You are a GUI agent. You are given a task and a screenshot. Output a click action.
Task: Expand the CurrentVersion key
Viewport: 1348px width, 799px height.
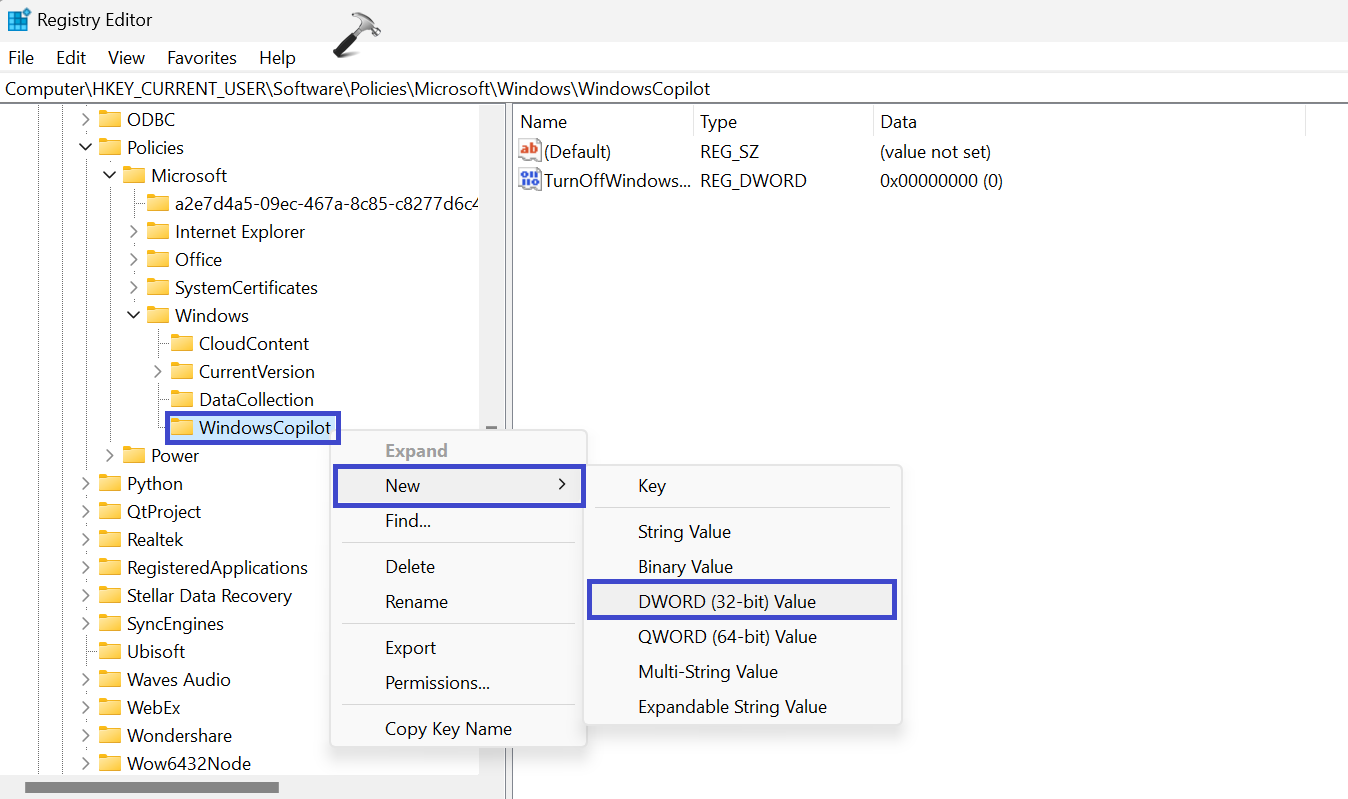click(x=158, y=372)
